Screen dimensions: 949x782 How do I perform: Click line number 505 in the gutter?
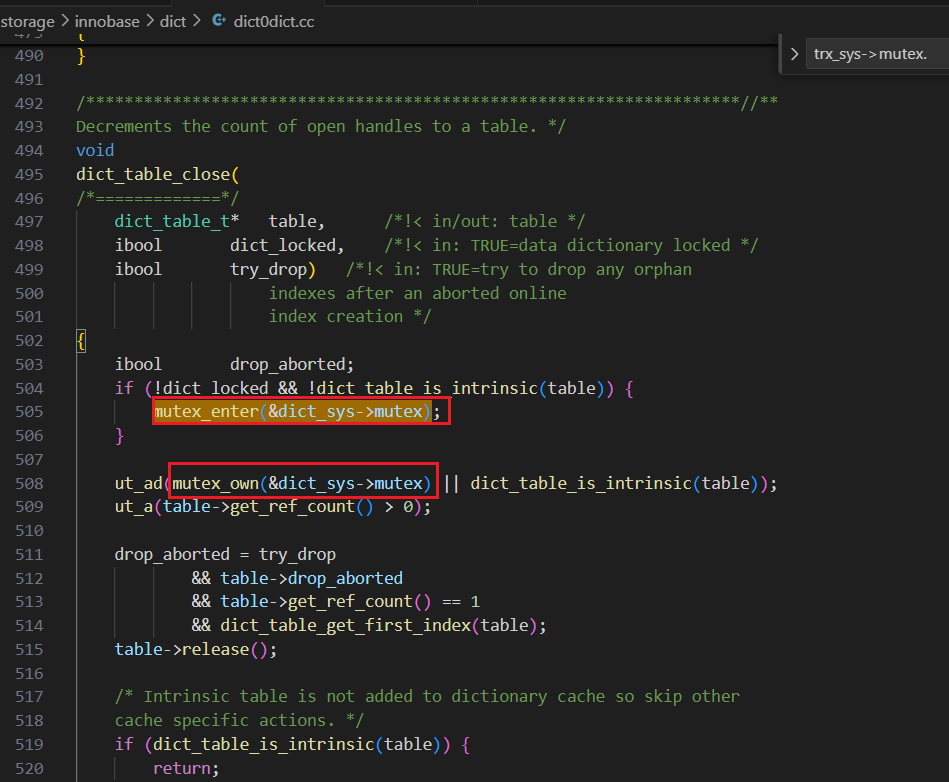29,412
